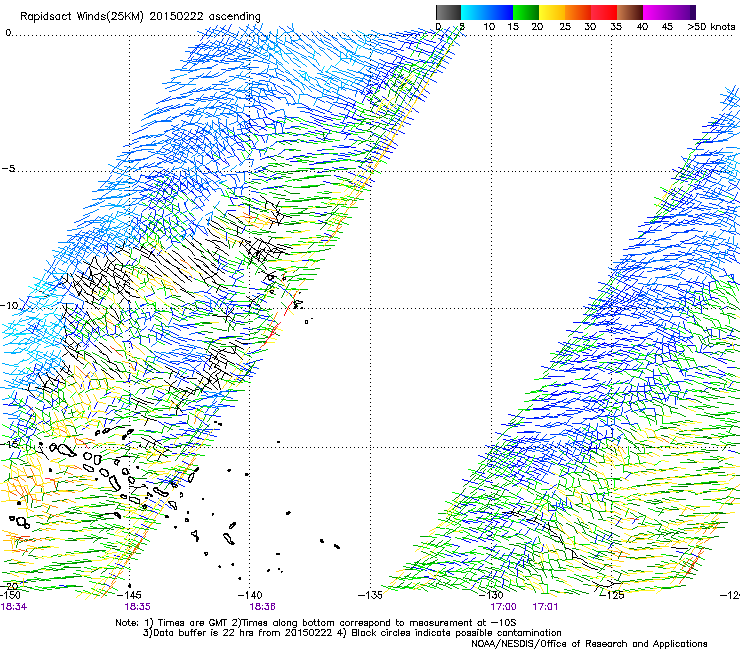Click the "Times are GMT" note line

point(316,623)
